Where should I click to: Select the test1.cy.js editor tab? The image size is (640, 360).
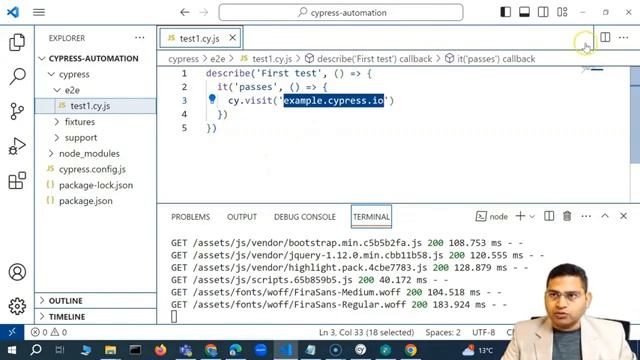[x=200, y=38]
